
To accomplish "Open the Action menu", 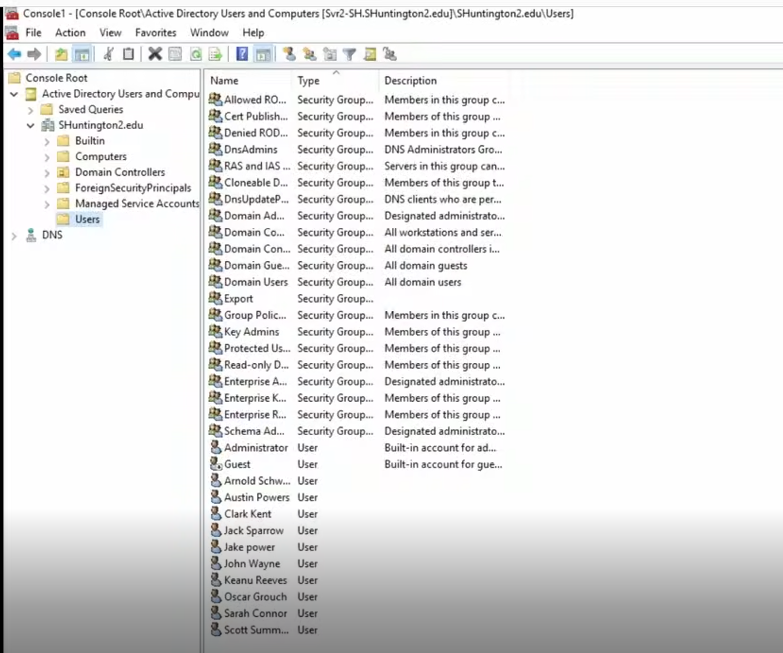I will coord(70,33).
